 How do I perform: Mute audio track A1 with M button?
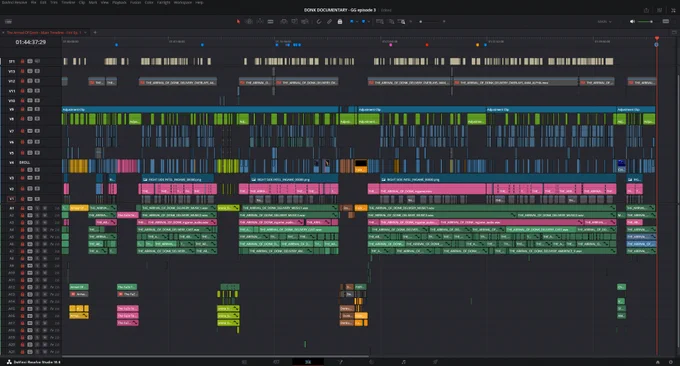(x=45, y=208)
